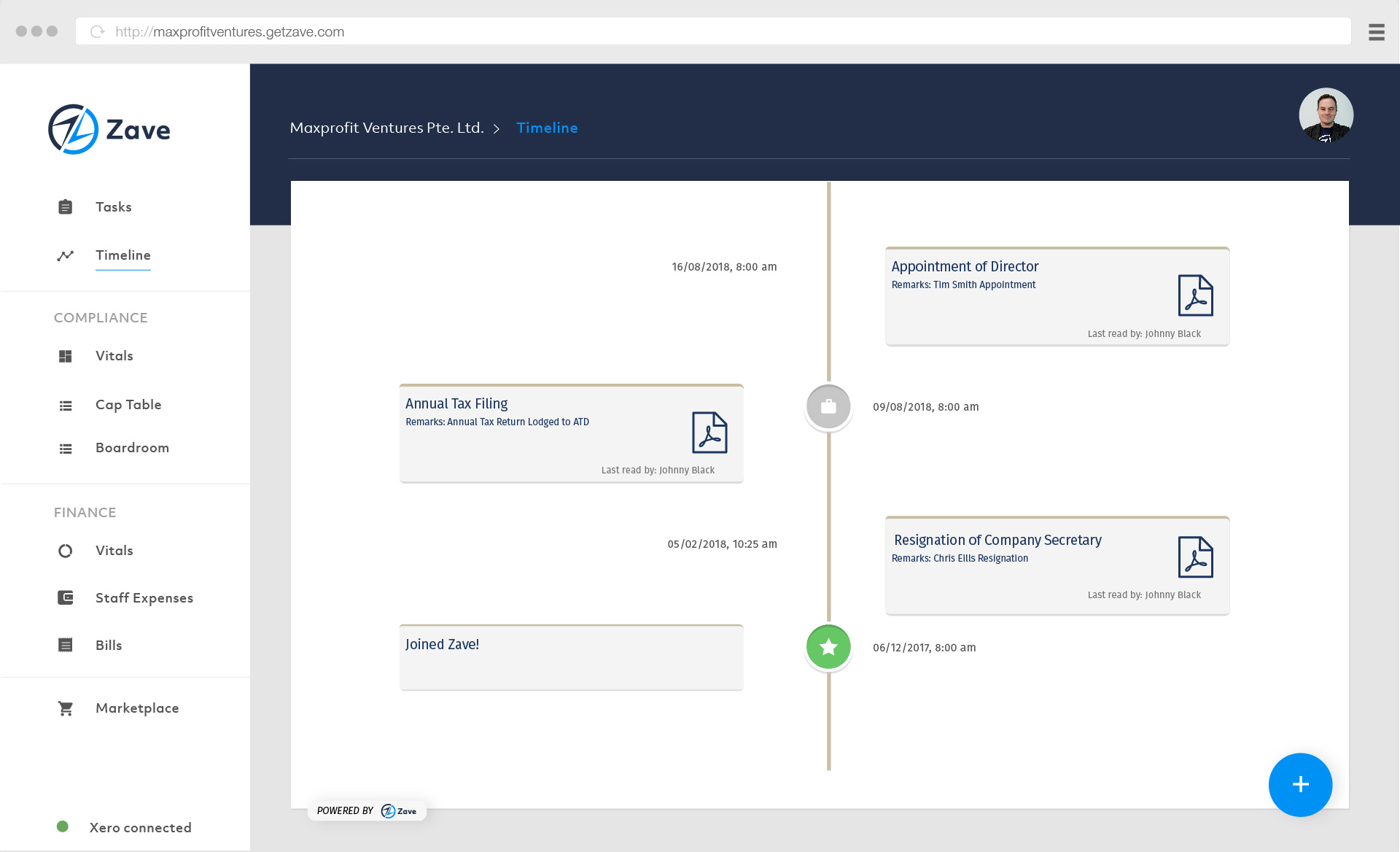Open Appointment of Director PDF icon
1400x852 pixels.
click(1196, 295)
